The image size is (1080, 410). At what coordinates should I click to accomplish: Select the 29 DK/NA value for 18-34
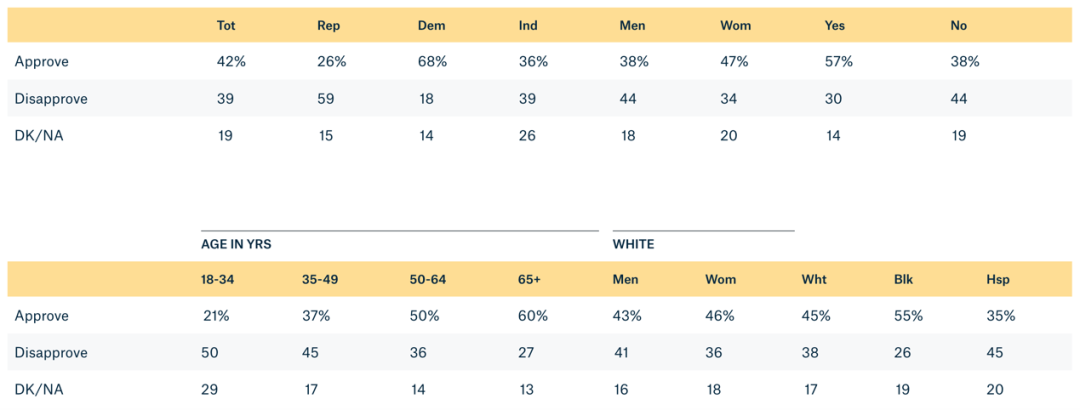click(212, 390)
